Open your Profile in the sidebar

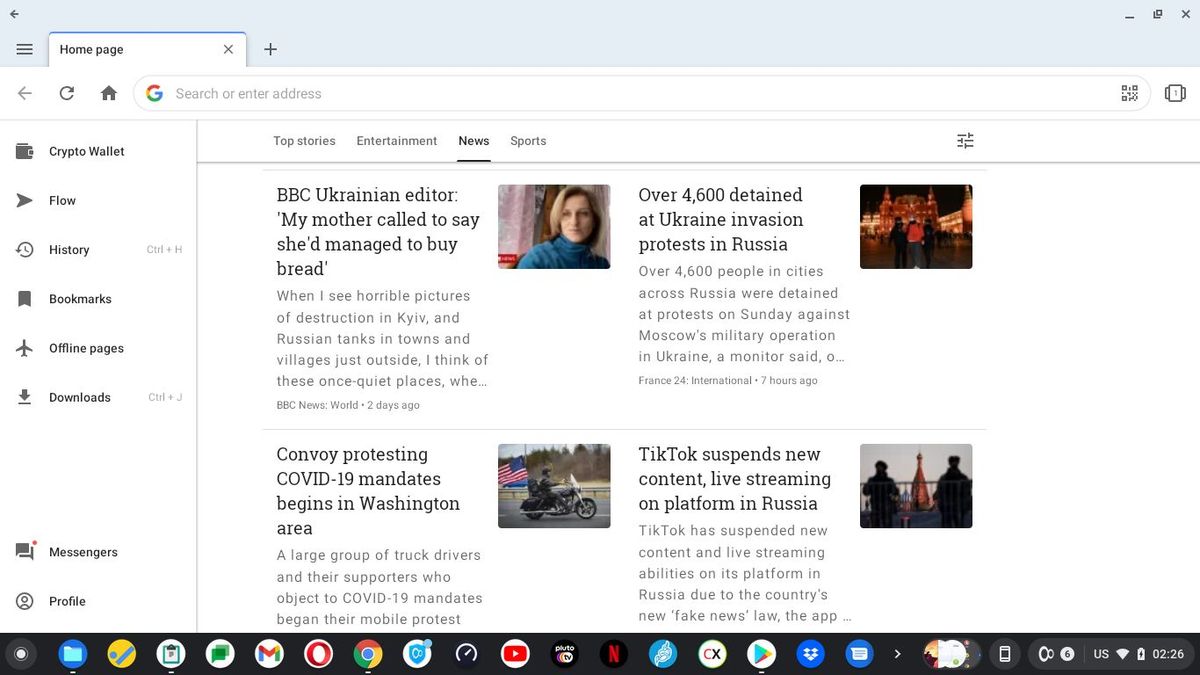pos(67,601)
